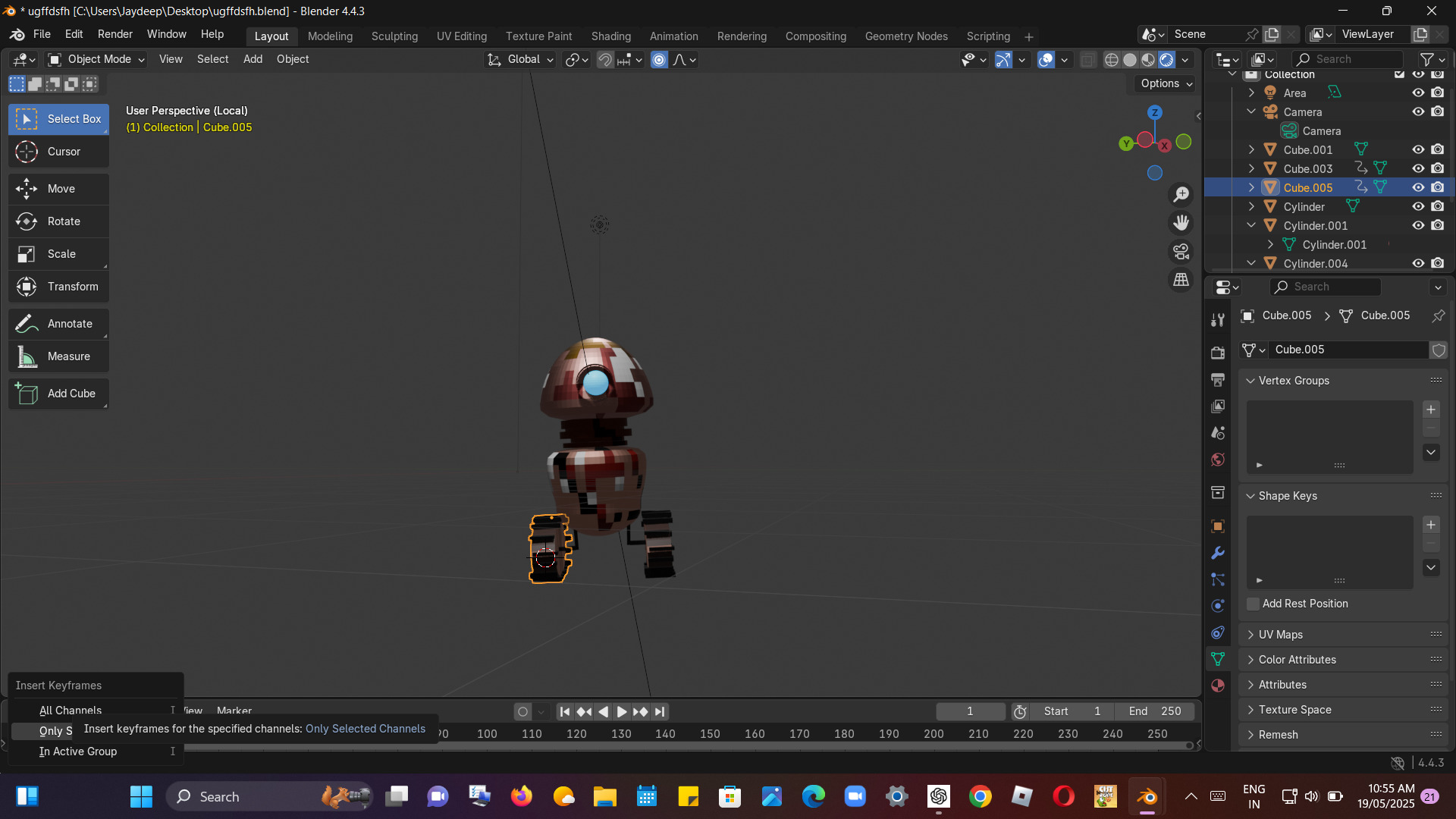Open the Render menu
This screenshot has width=1456, height=819.
115,34
